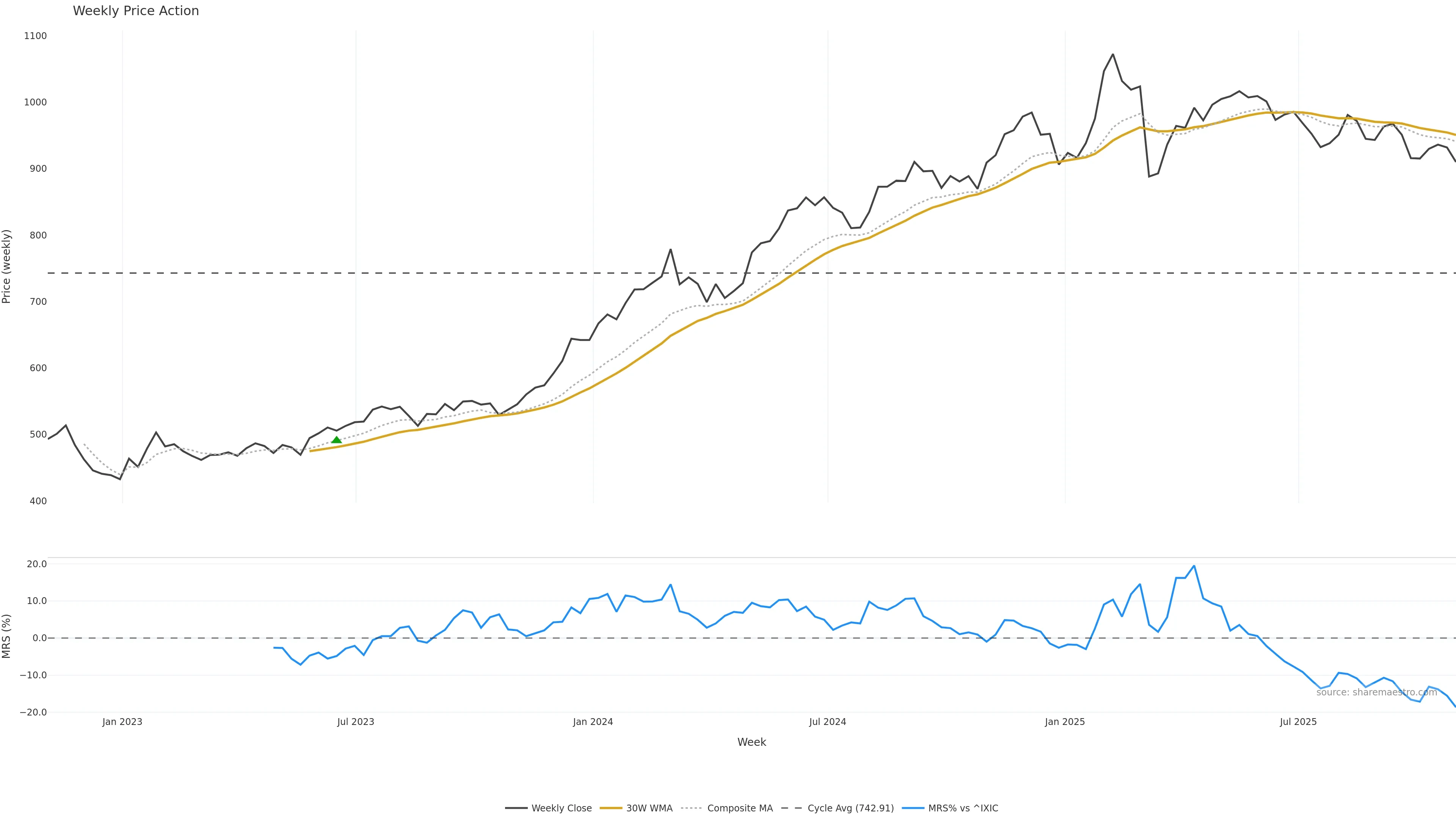The height and width of the screenshot is (819, 1456).
Task: Click the Jul 2025 x-axis tick label
Action: coord(1298,722)
